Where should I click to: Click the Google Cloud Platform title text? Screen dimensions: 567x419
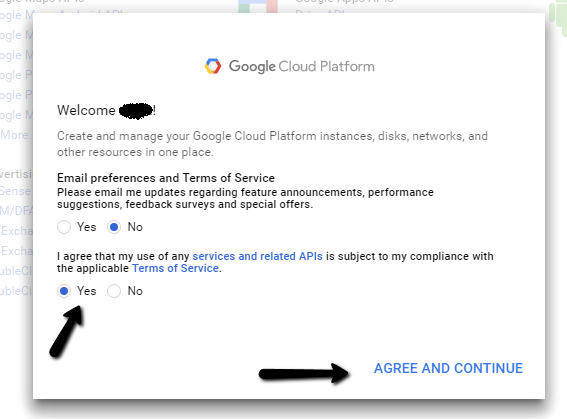[302, 67]
